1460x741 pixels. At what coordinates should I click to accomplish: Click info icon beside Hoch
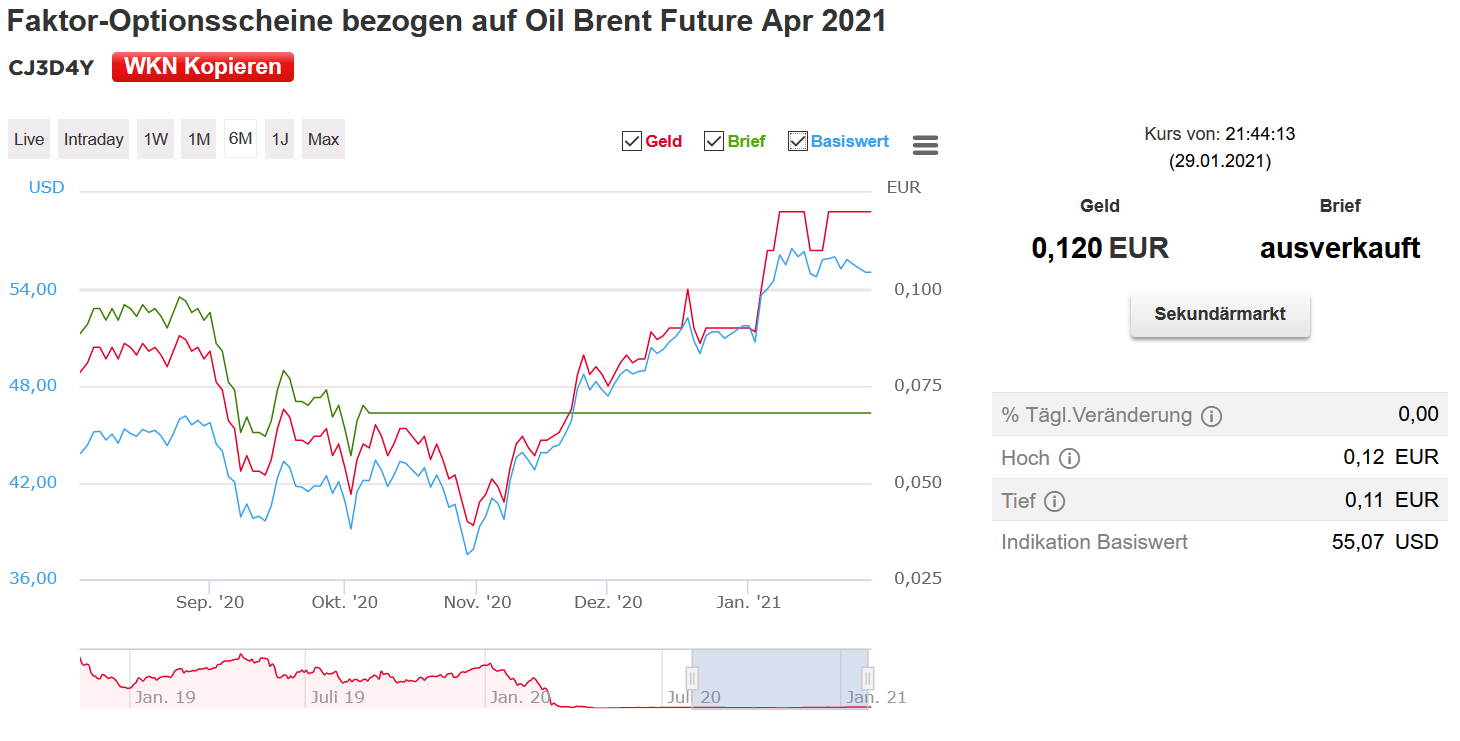point(1069,459)
